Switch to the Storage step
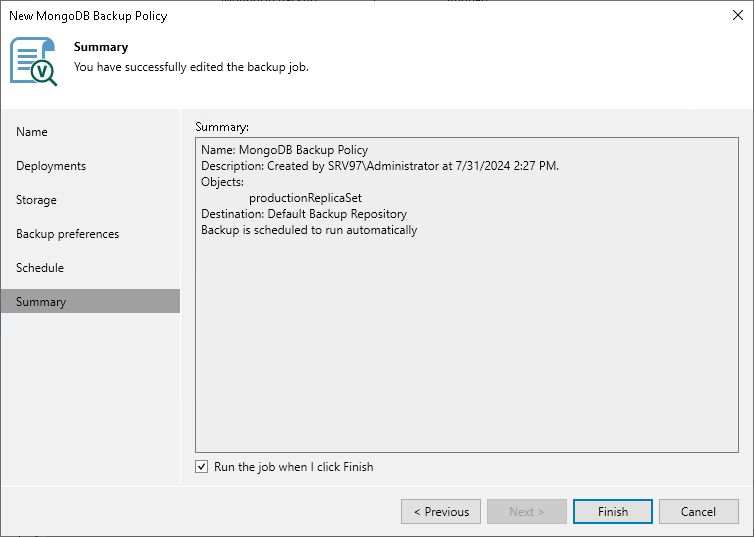 36,200
